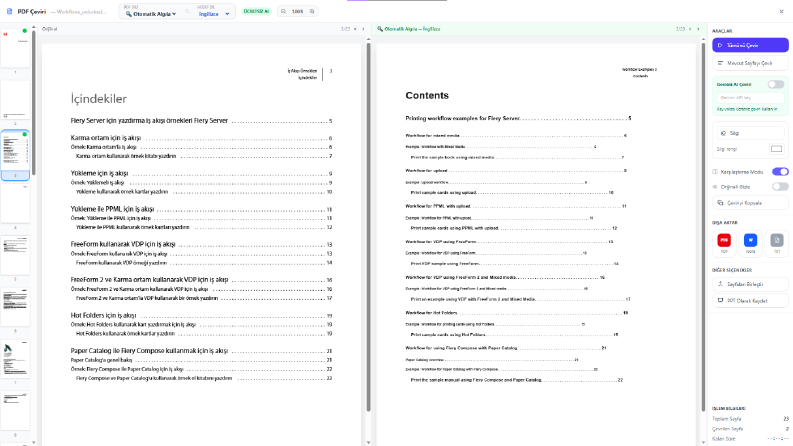793x446 pixels.
Task: Select page 1 thumbnail
Action: pos(15,48)
